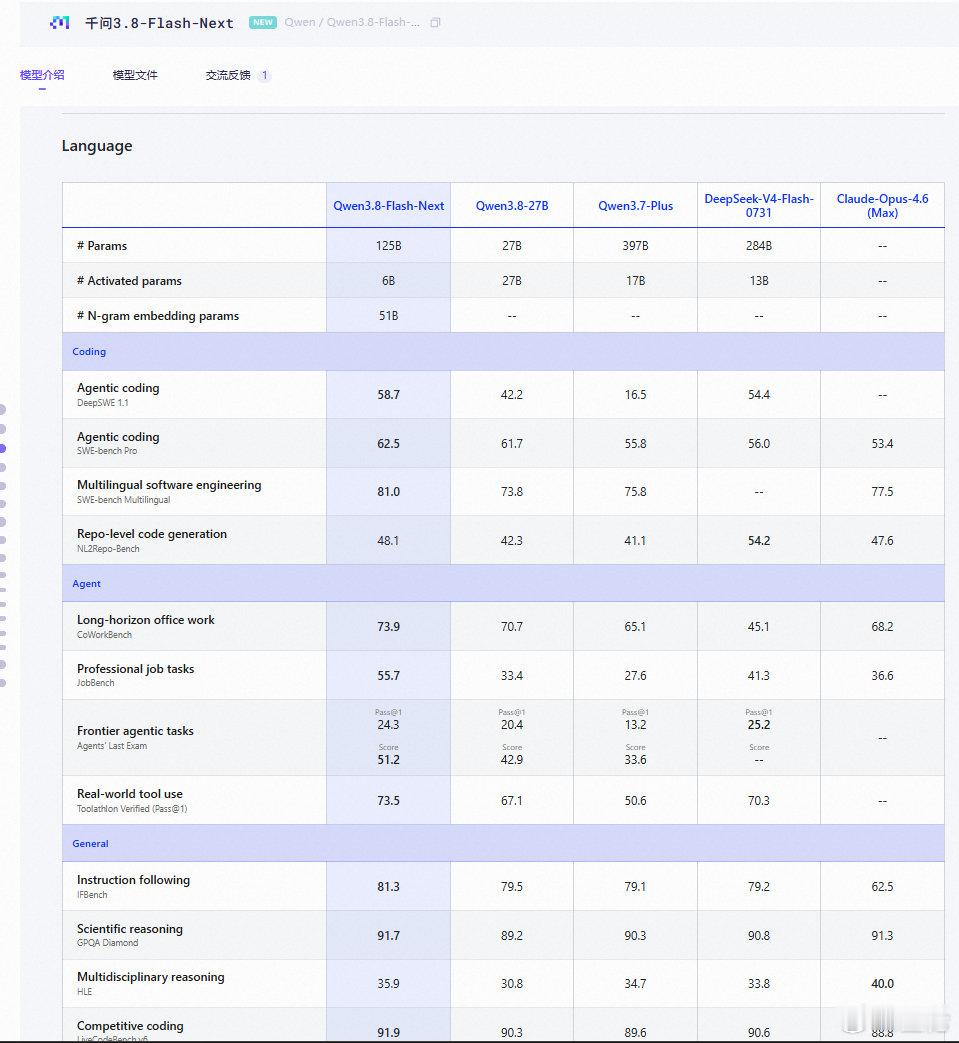959x1043 pixels.
Task: Click the 81.3 IFBench score cell
Action: click(x=388, y=887)
